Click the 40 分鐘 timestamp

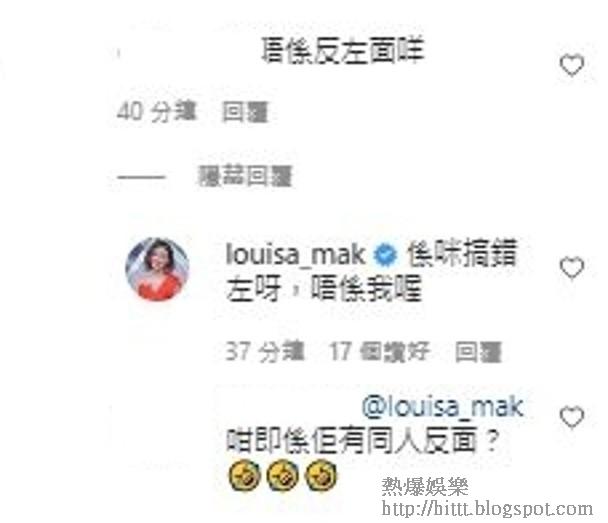click(157, 112)
